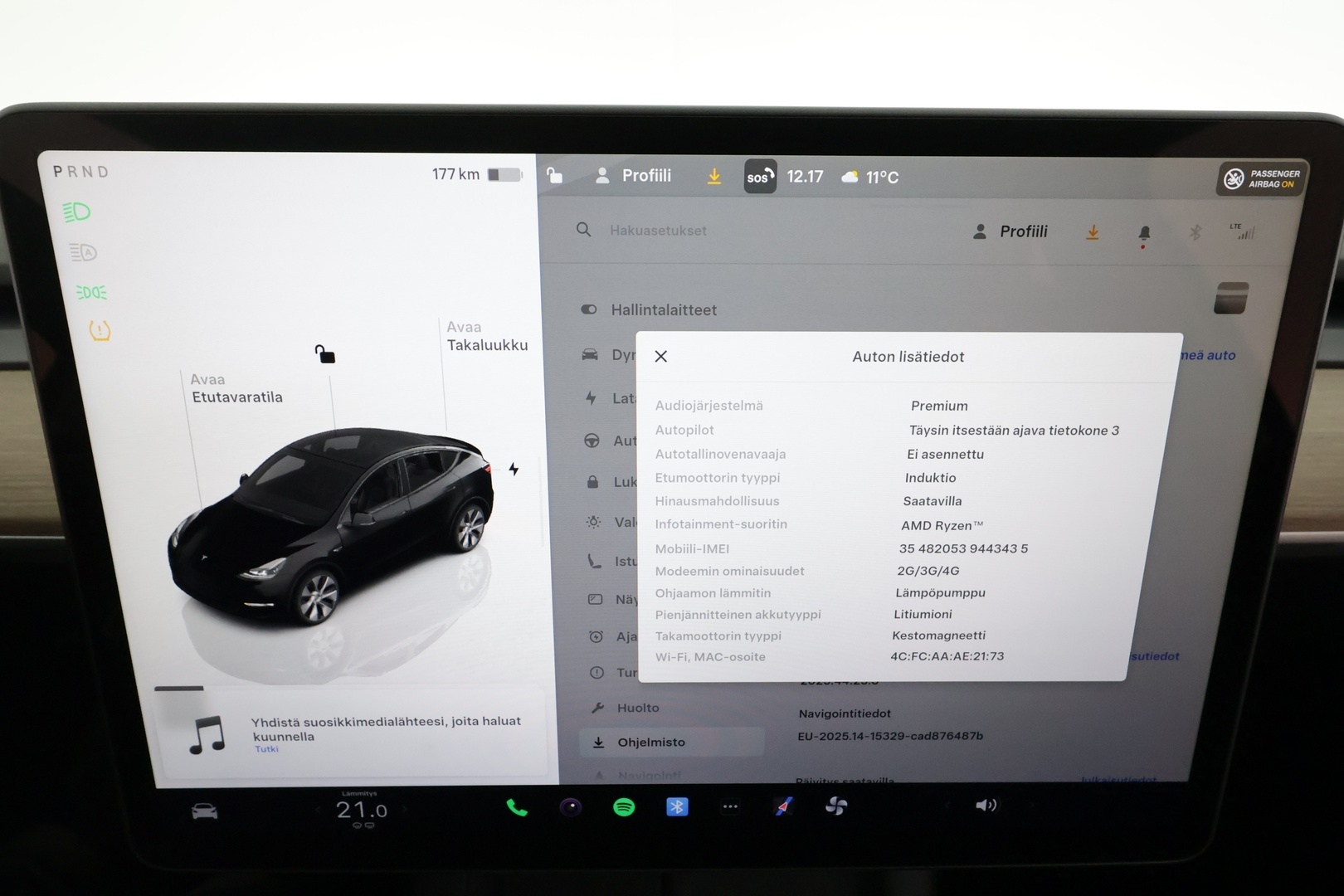Image resolution: width=1344 pixels, height=896 pixels.
Task: Click the Tutki link under media suggestion
Action: click(265, 748)
